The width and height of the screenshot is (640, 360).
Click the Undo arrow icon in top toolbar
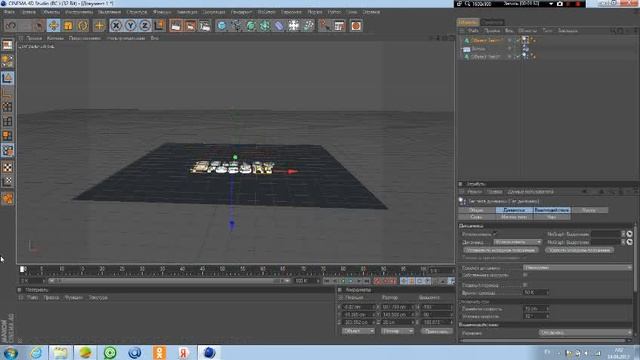point(11,26)
